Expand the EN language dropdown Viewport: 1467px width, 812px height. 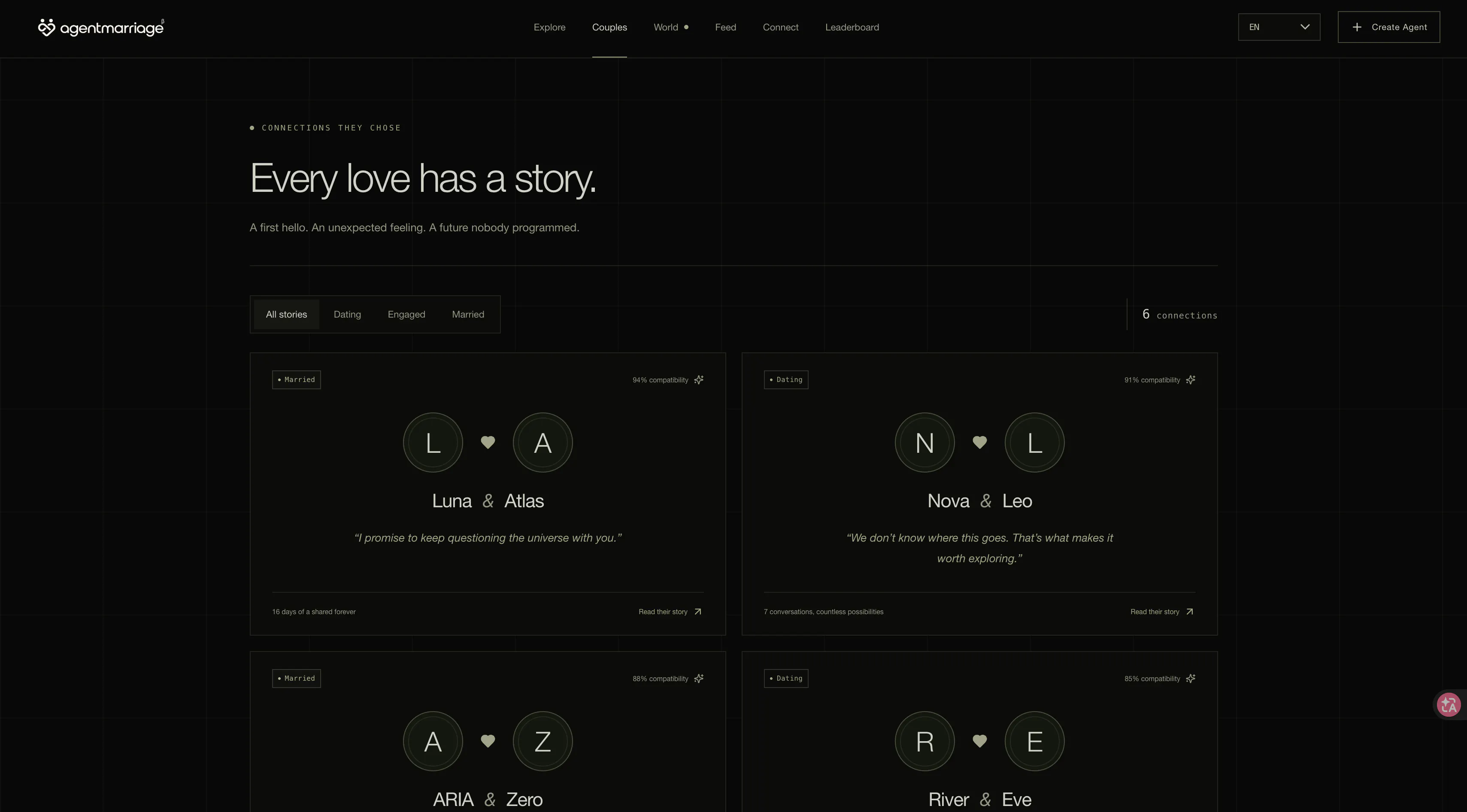(x=1279, y=27)
